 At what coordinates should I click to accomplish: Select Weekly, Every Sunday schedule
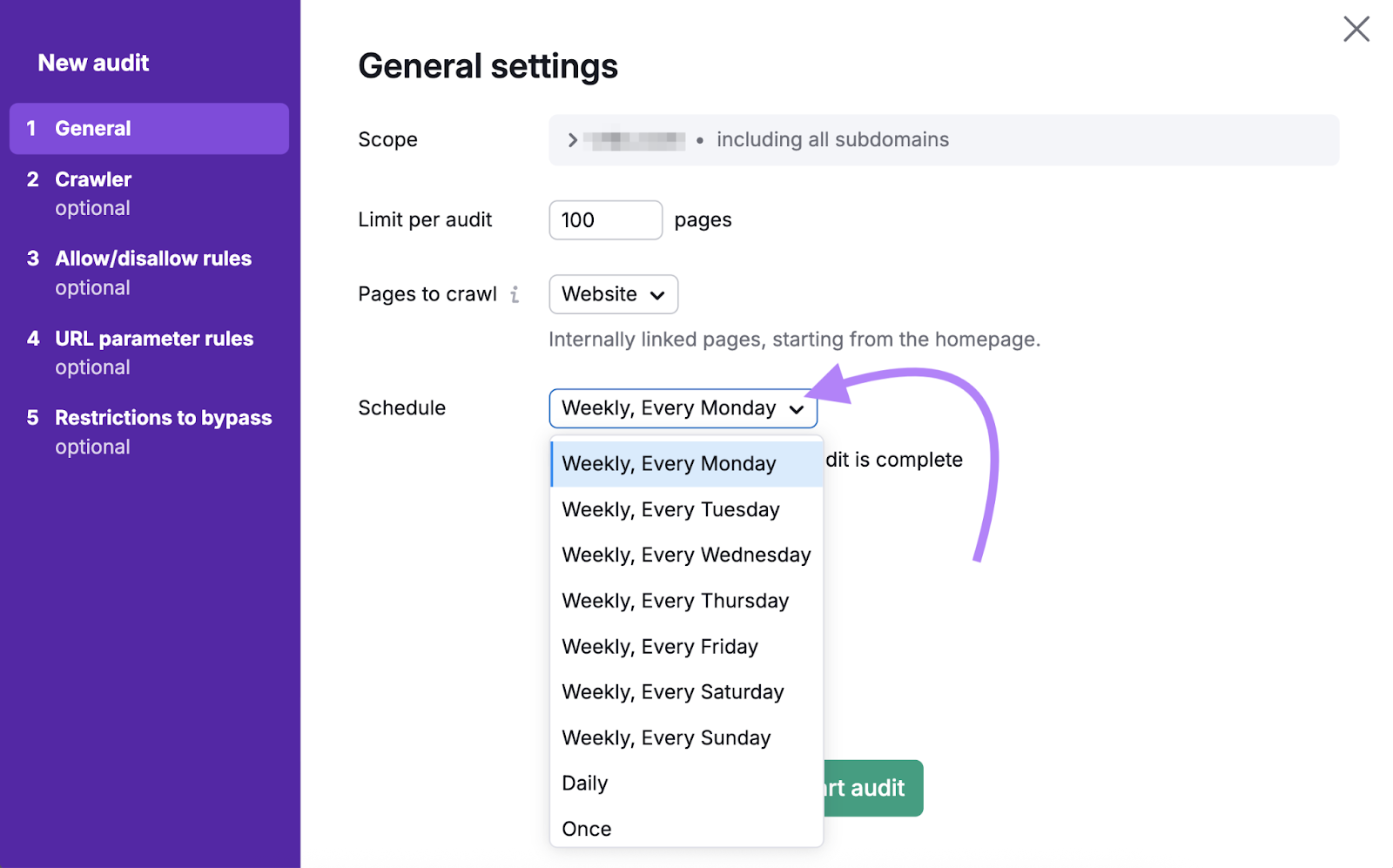[666, 737]
